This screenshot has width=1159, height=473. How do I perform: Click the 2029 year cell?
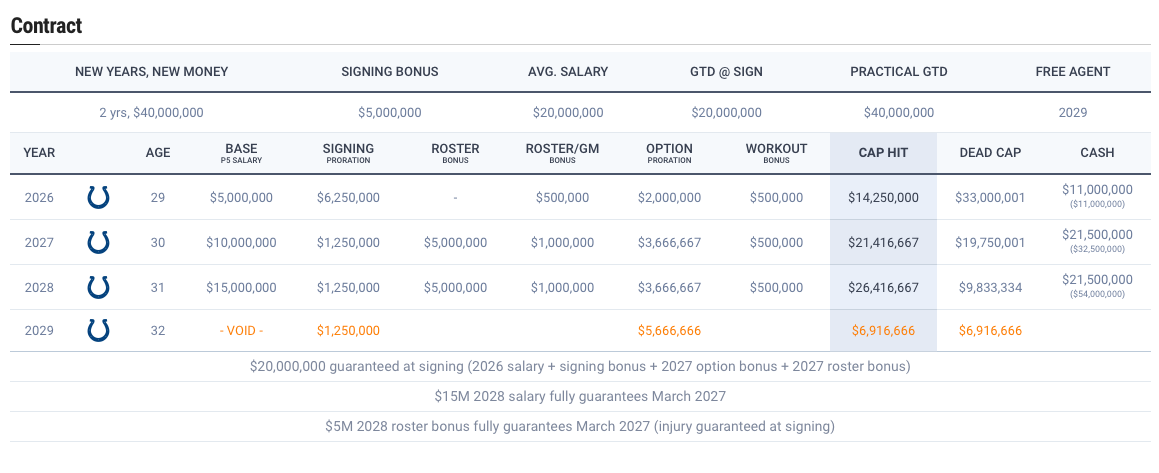tap(40, 330)
